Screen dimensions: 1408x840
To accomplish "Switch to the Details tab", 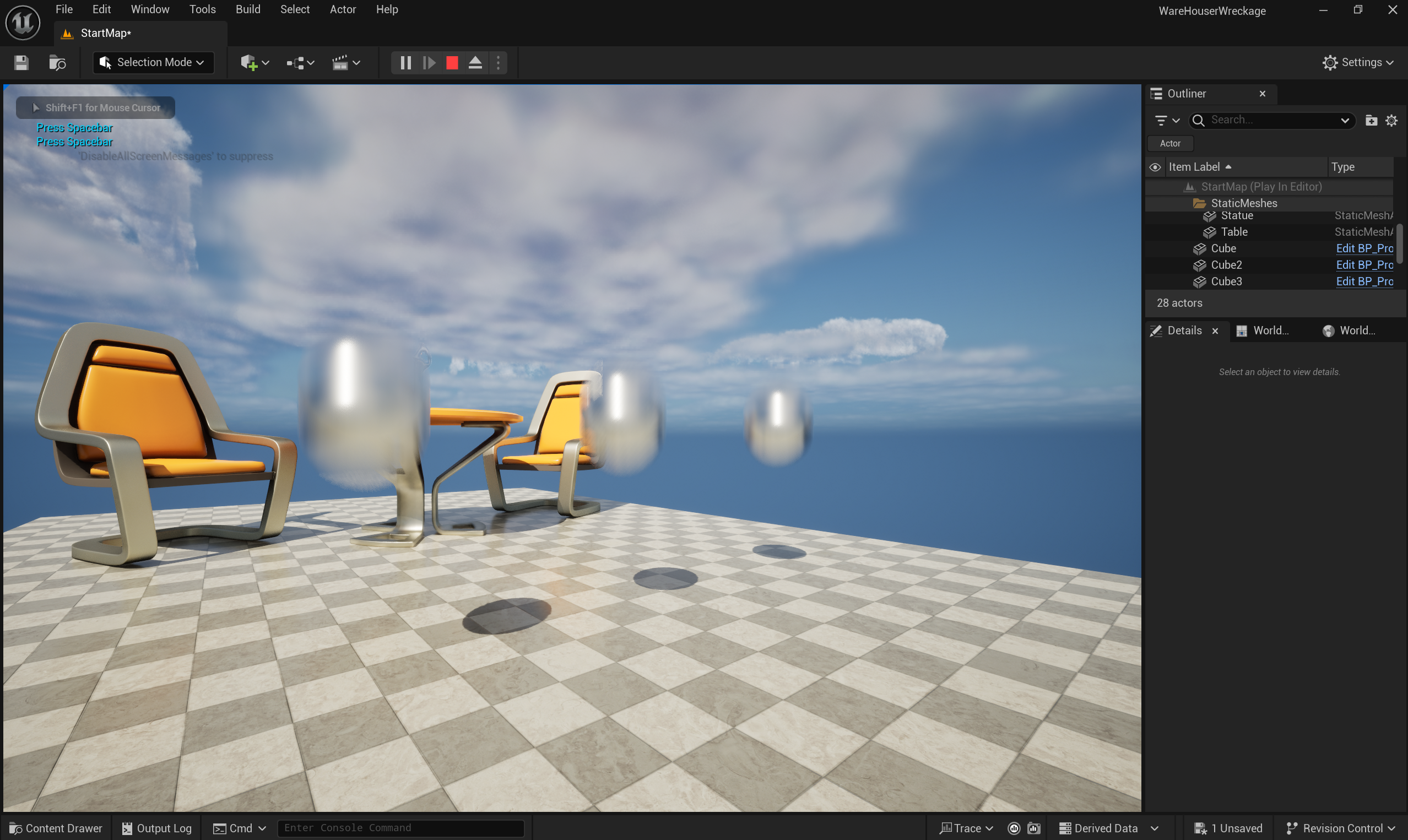I will [x=1184, y=330].
